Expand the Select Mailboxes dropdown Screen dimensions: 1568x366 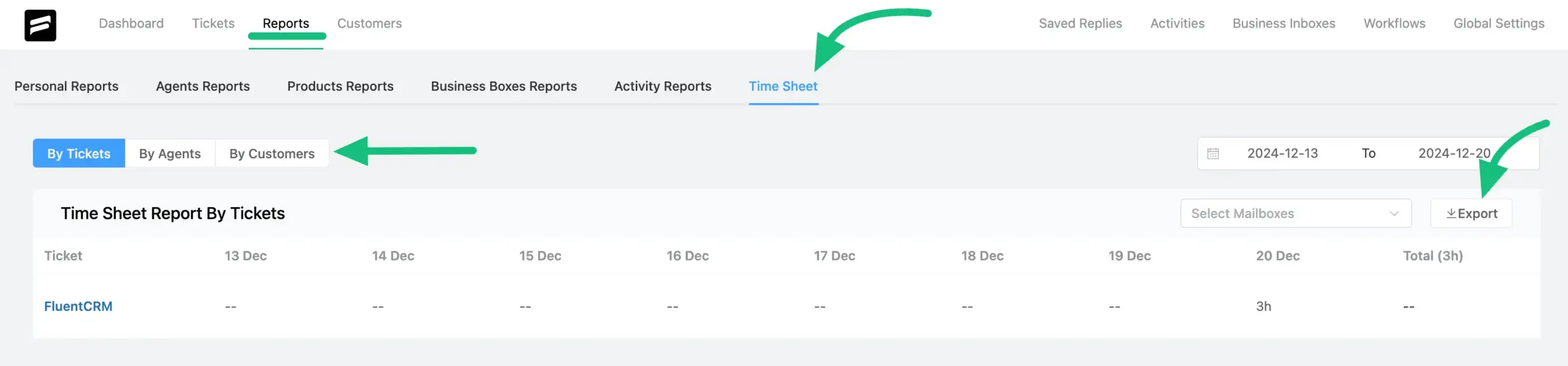(x=1295, y=213)
